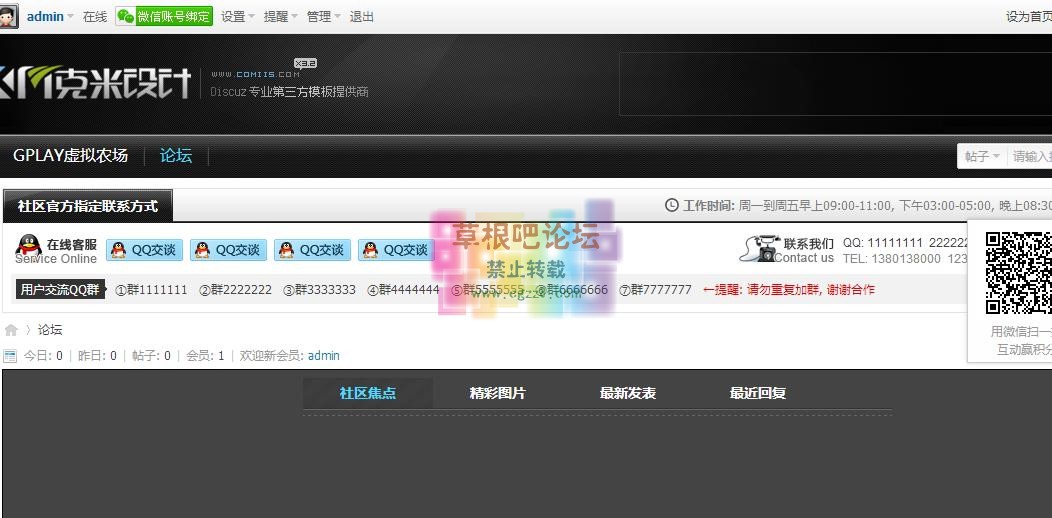Click the fourth QQ交谈 button
1052x518 pixels.
point(397,250)
